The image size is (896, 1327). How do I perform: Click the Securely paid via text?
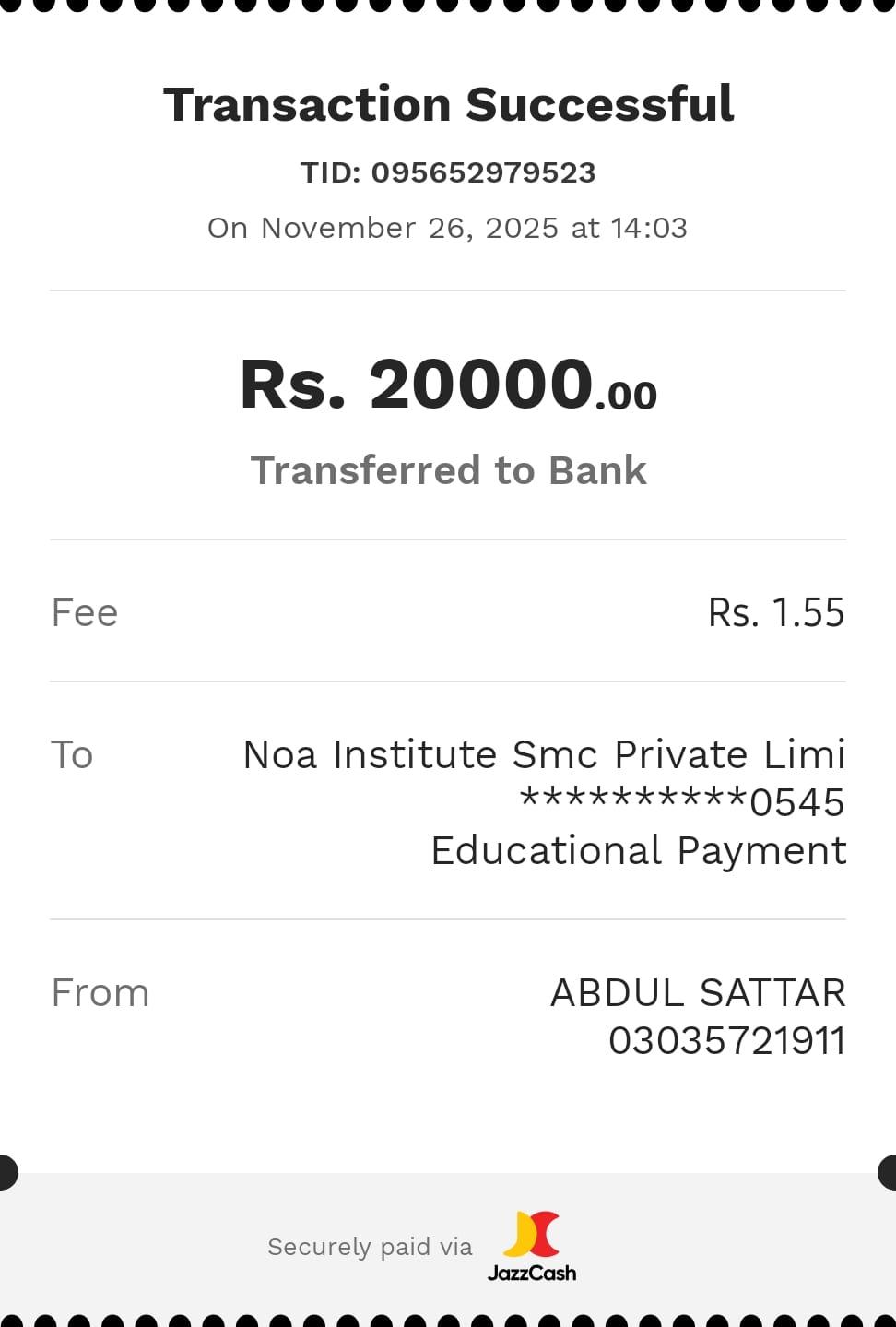(370, 1247)
